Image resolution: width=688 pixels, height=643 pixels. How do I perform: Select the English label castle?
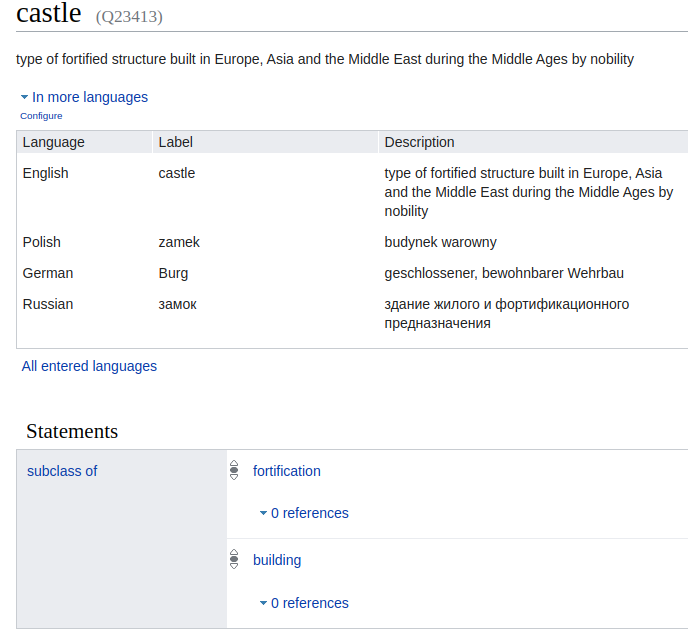(x=176, y=173)
